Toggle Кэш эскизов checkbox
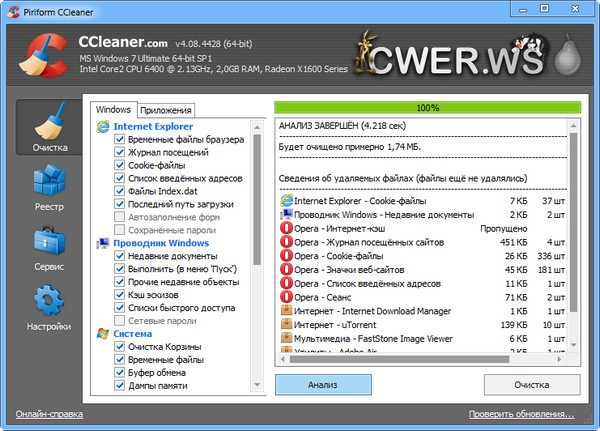 tap(119, 294)
